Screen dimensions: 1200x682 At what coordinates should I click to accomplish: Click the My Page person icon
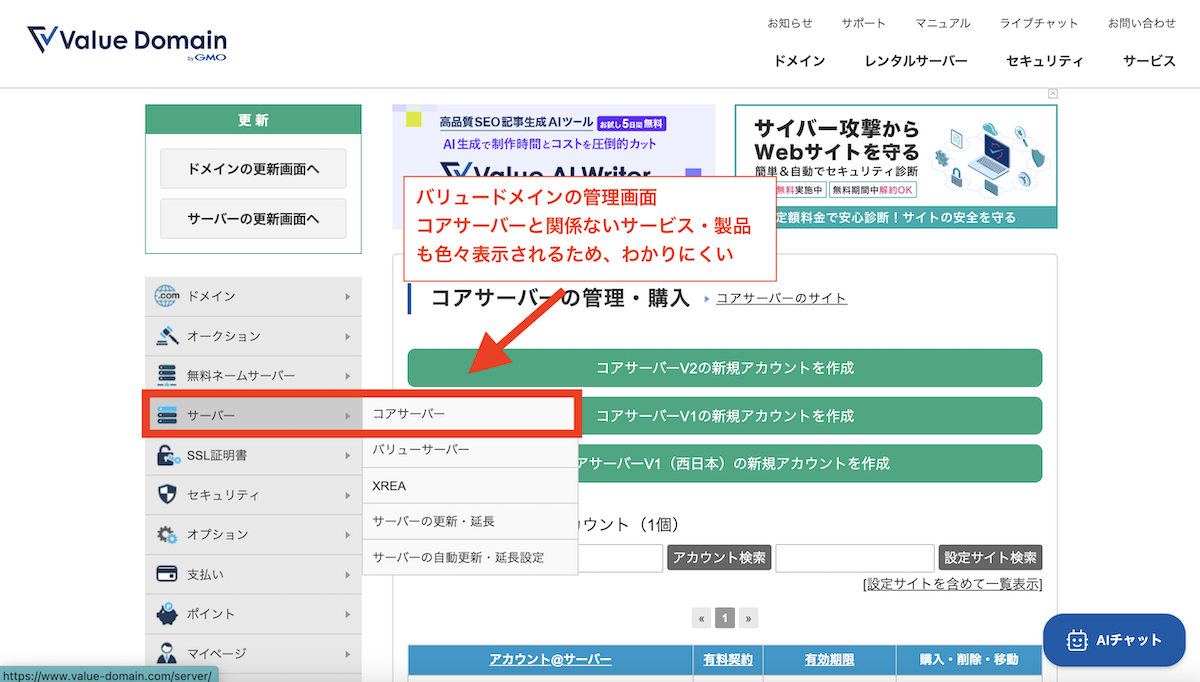pyautogui.click(x=166, y=653)
